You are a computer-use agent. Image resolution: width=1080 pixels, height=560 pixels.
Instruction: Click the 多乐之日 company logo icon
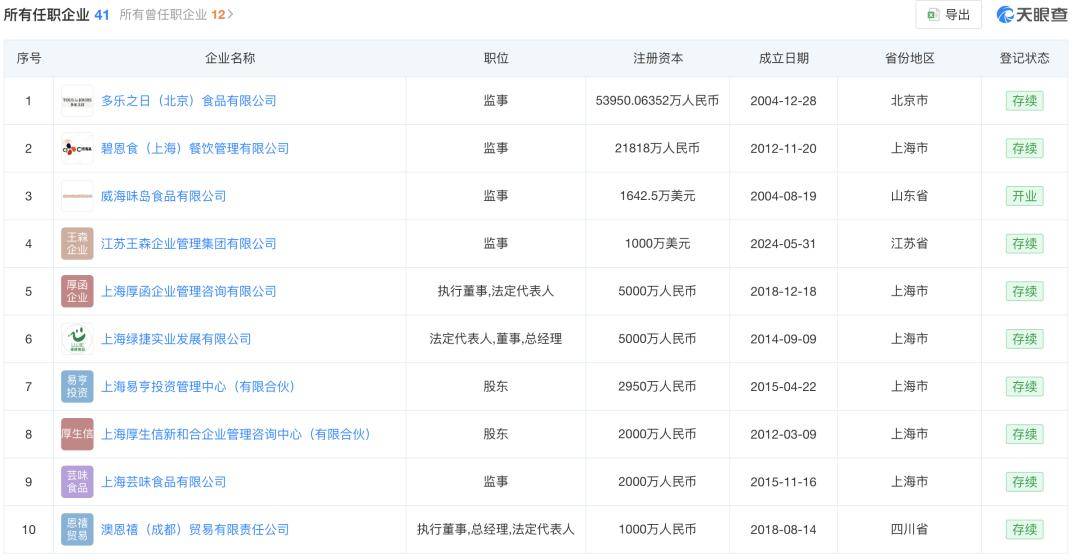point(77,101)
